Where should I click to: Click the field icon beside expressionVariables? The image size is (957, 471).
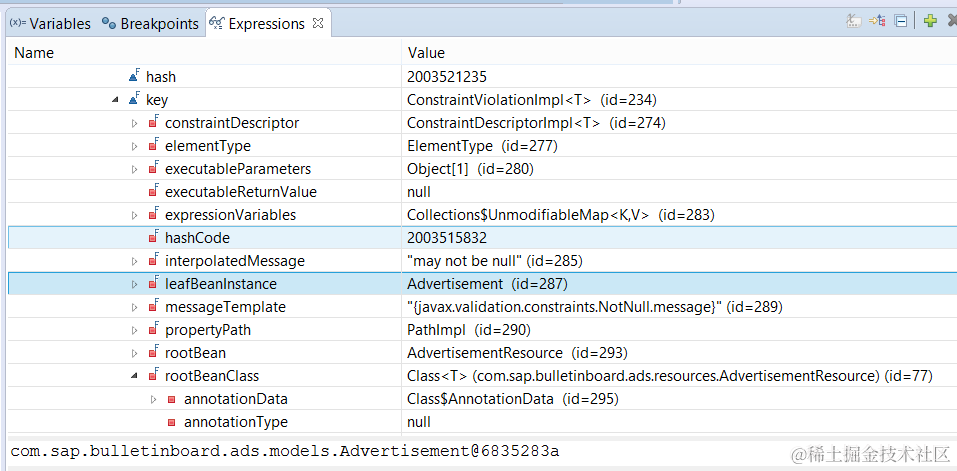pyautogui.click(x=154, y=215)
